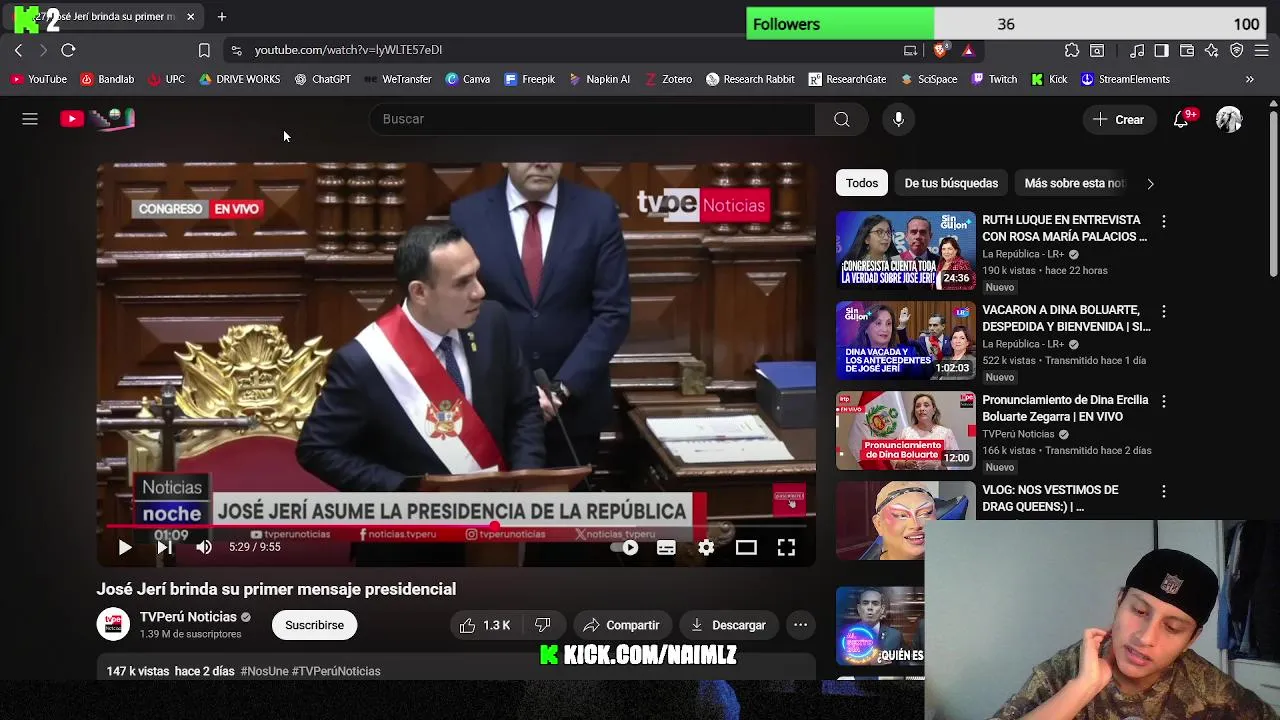Open Brave Leo AI sparkle icon
This screenshot has height=720, width=1280.
[1212, 50]
